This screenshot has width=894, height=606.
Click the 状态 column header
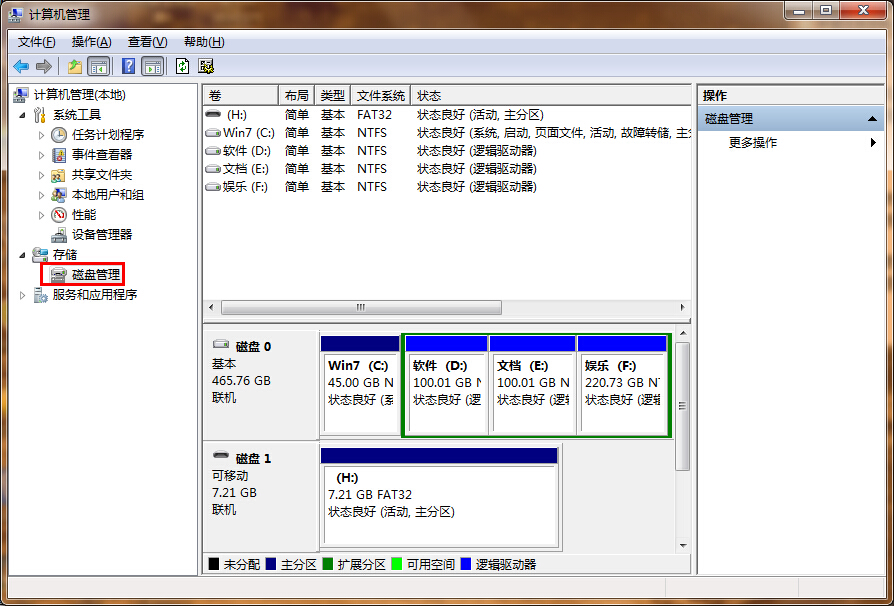[430, 95]
